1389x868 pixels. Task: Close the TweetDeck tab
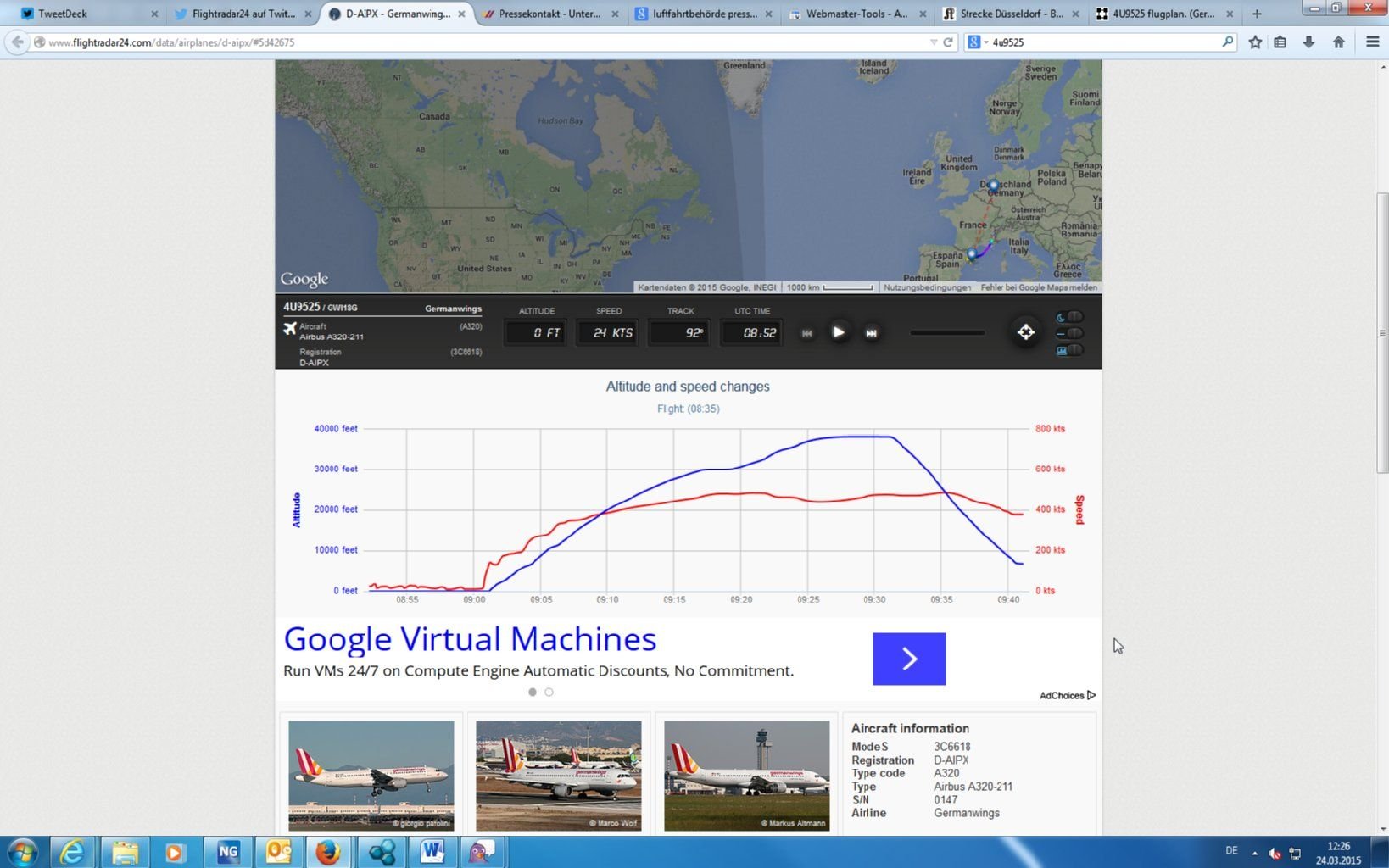coord(154,14)
